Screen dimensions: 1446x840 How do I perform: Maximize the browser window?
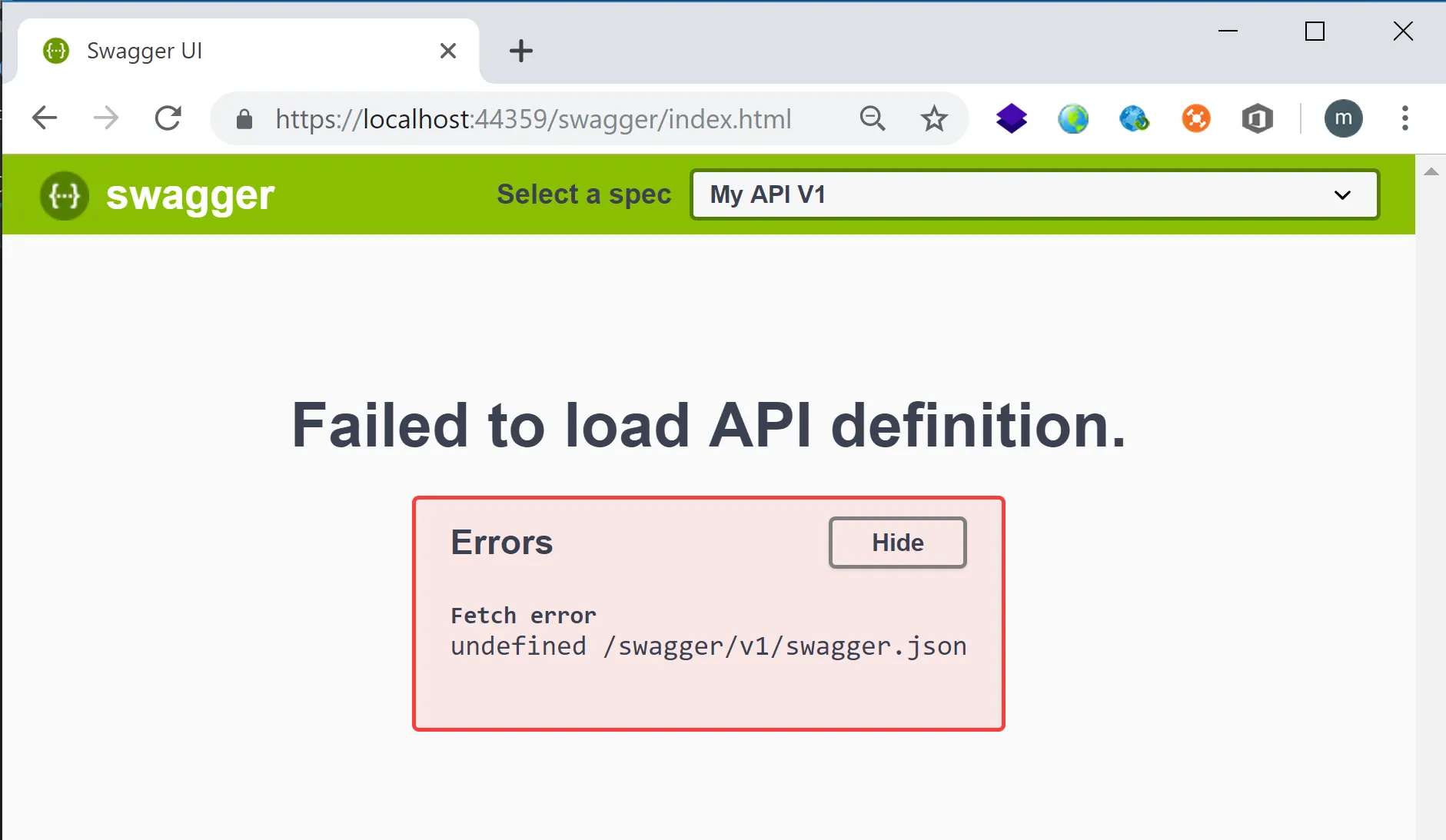click(1315, 31)
